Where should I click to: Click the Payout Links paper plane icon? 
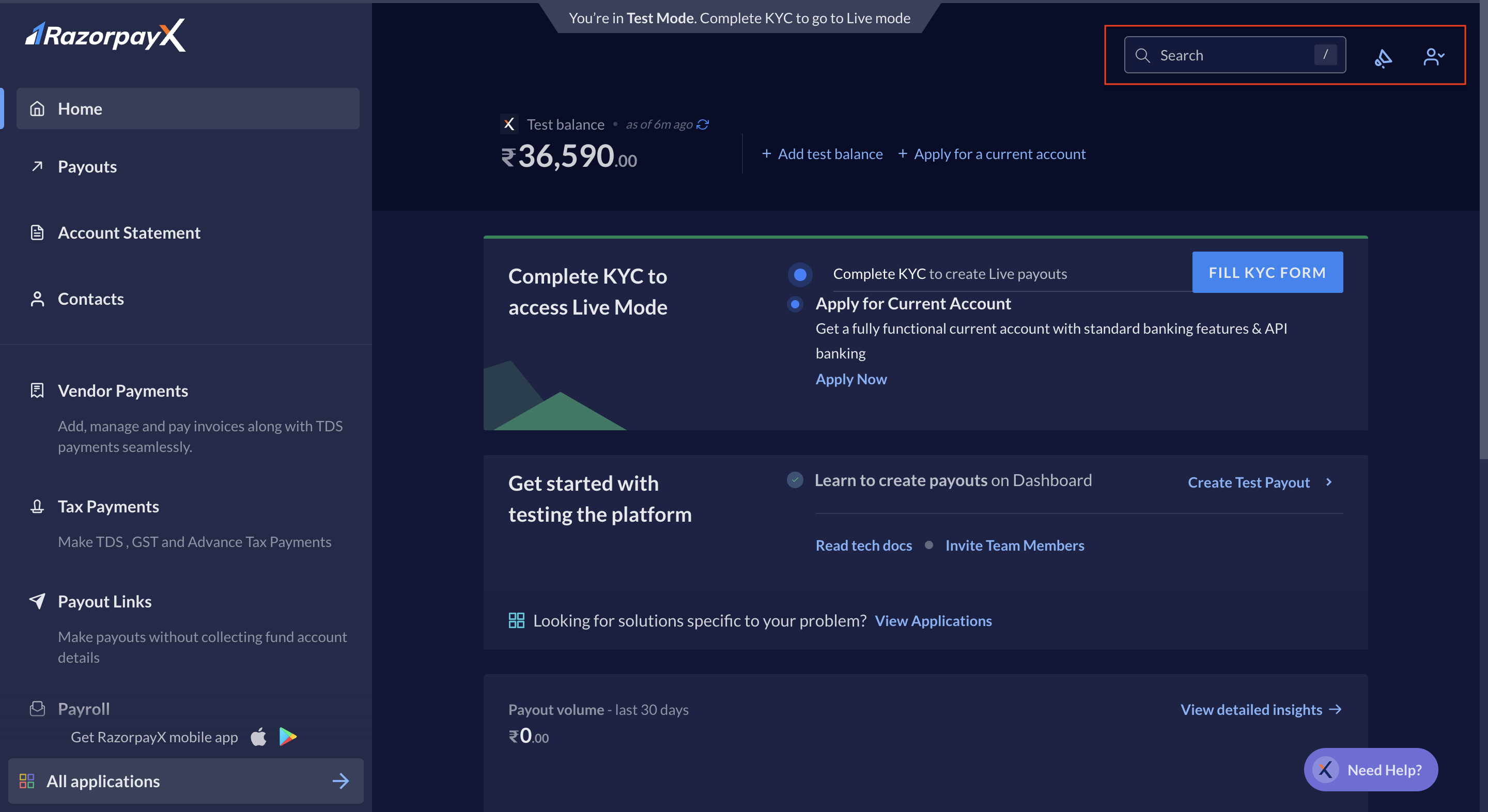[x=37, y=601]
